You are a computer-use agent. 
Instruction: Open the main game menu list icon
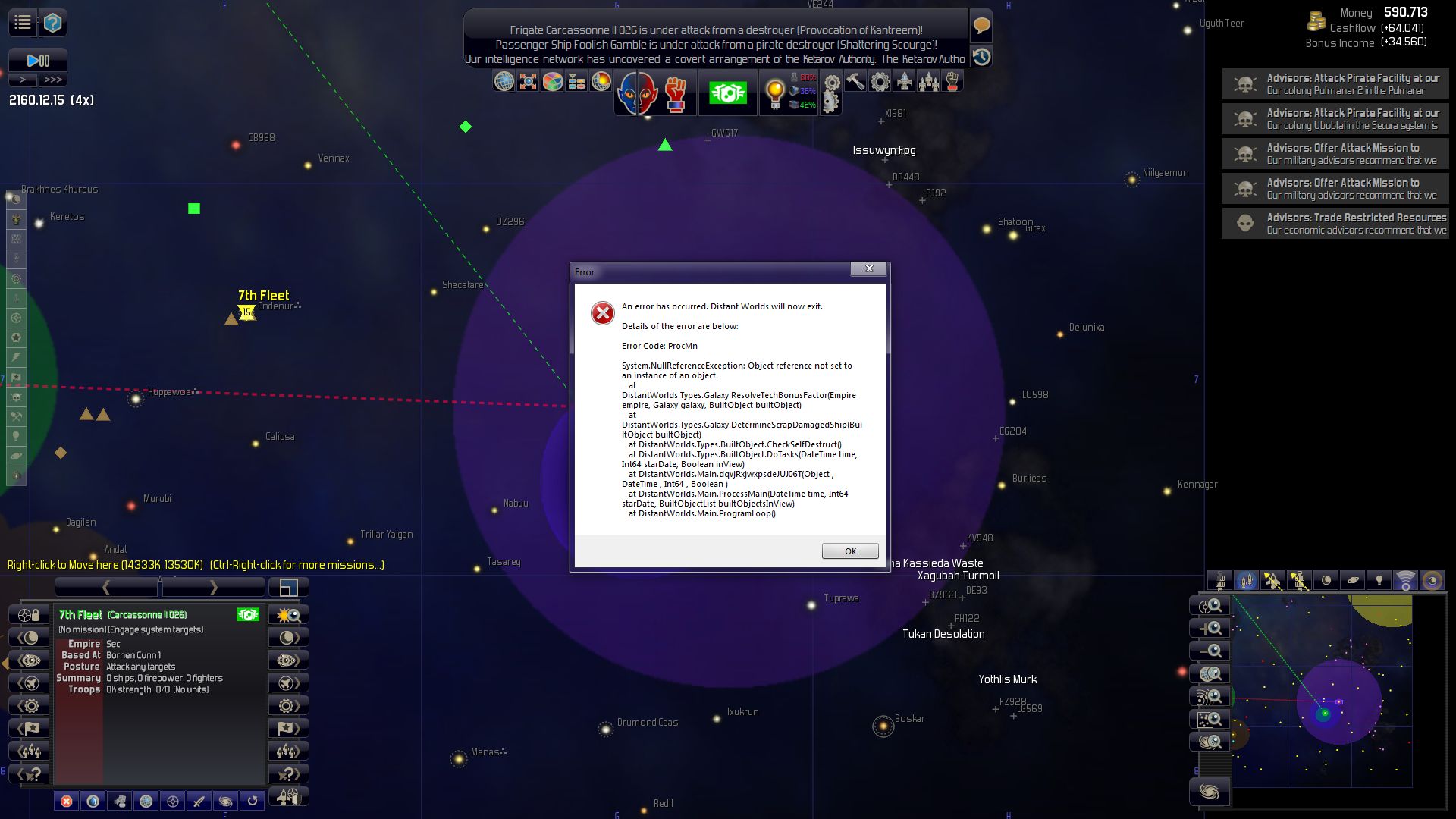(23, 23)
